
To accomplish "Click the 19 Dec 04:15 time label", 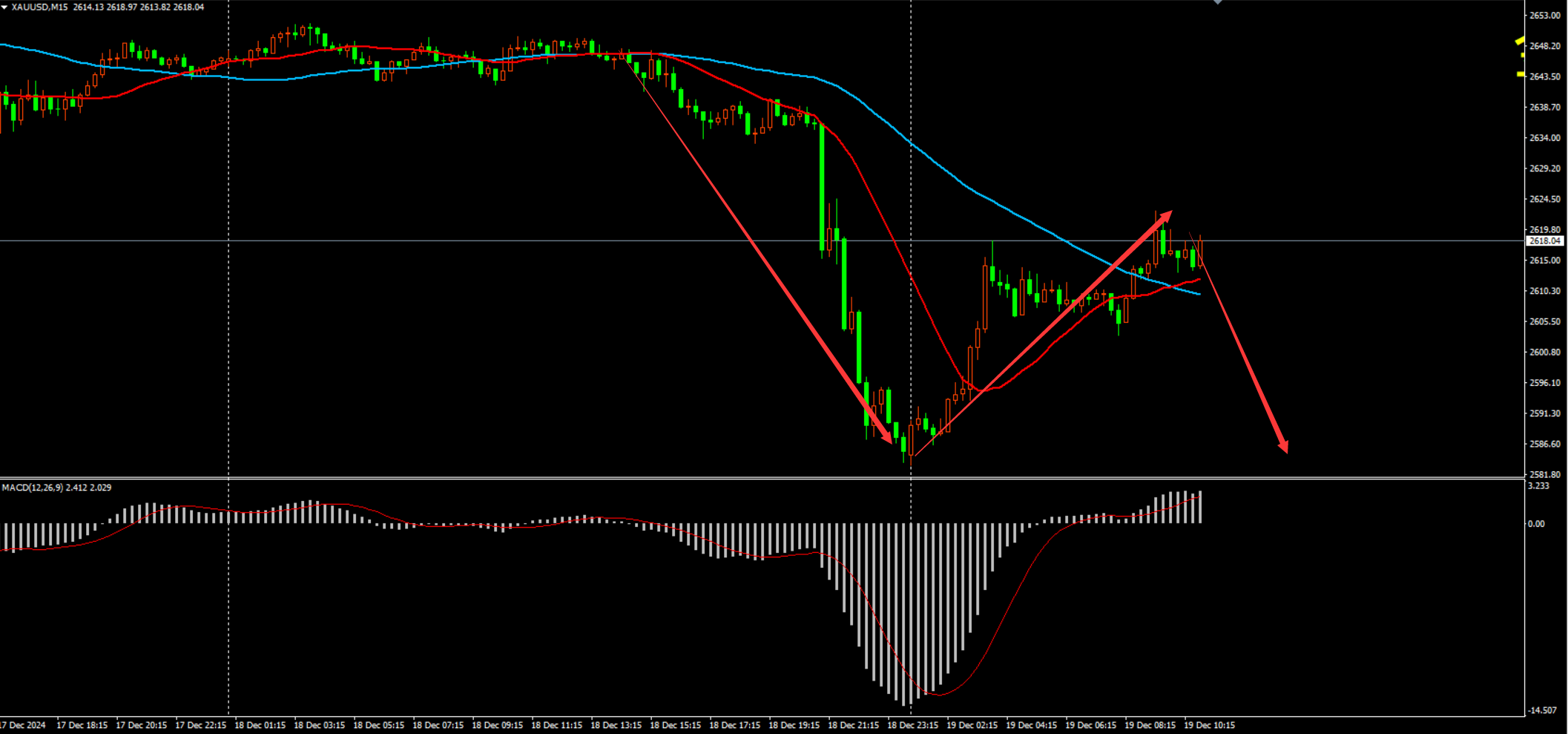I will (1031, 725).
